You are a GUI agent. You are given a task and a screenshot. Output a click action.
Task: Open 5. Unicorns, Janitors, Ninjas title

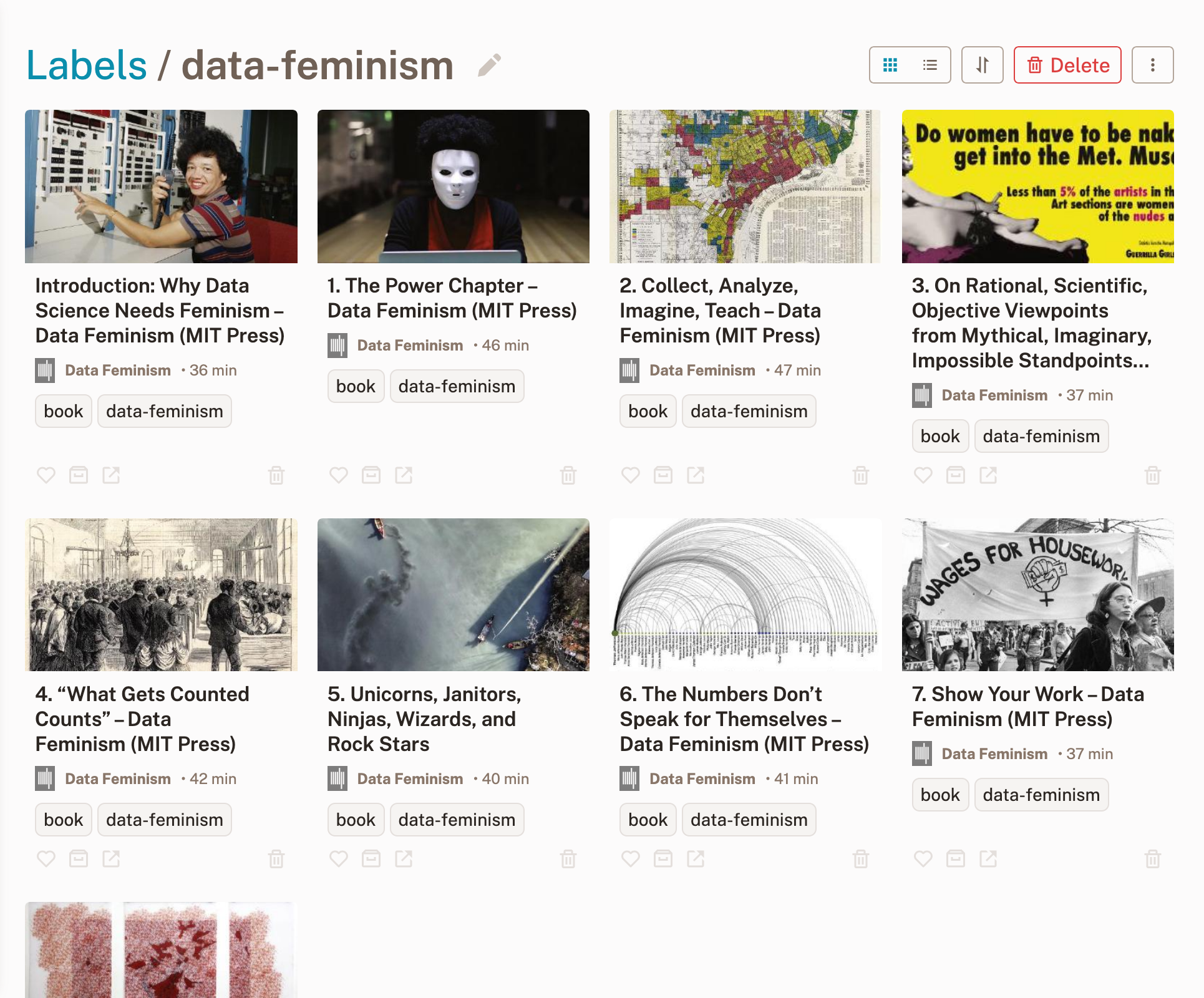(424, 719)
